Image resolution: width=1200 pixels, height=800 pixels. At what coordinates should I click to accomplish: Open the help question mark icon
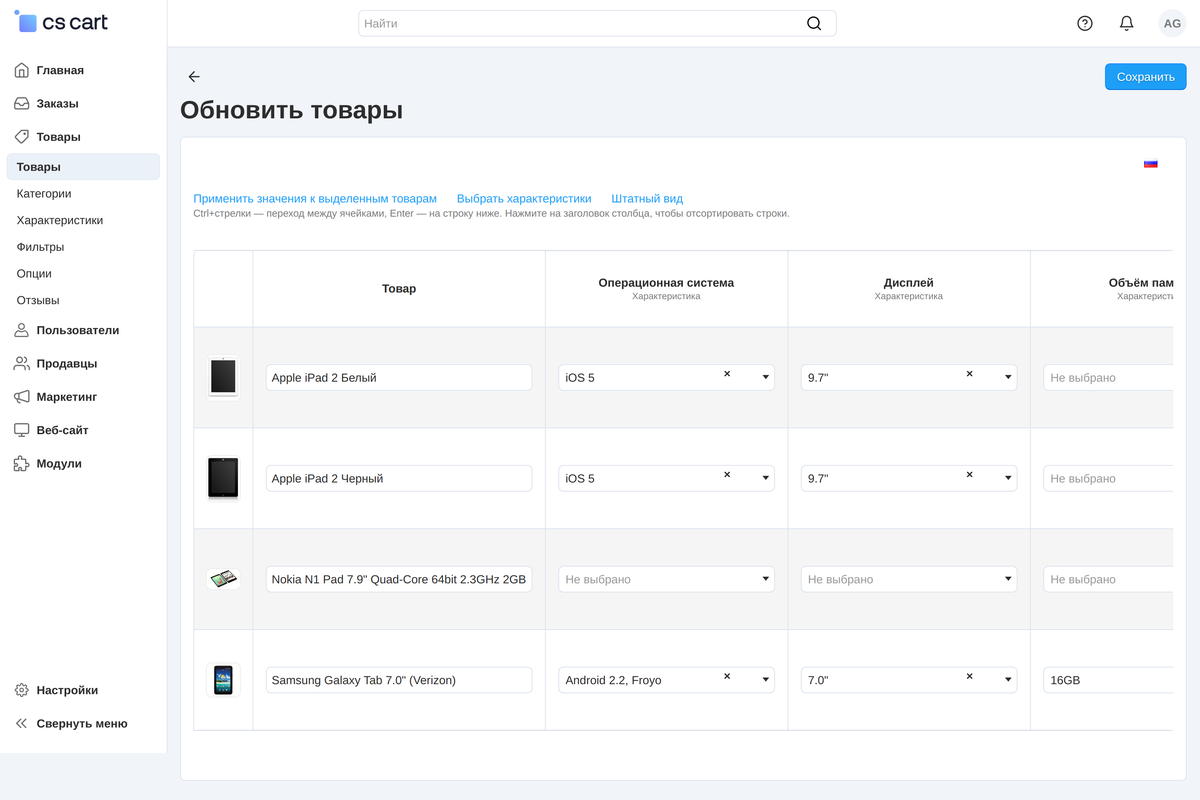pyautogui.click(x=1085, y=23)
